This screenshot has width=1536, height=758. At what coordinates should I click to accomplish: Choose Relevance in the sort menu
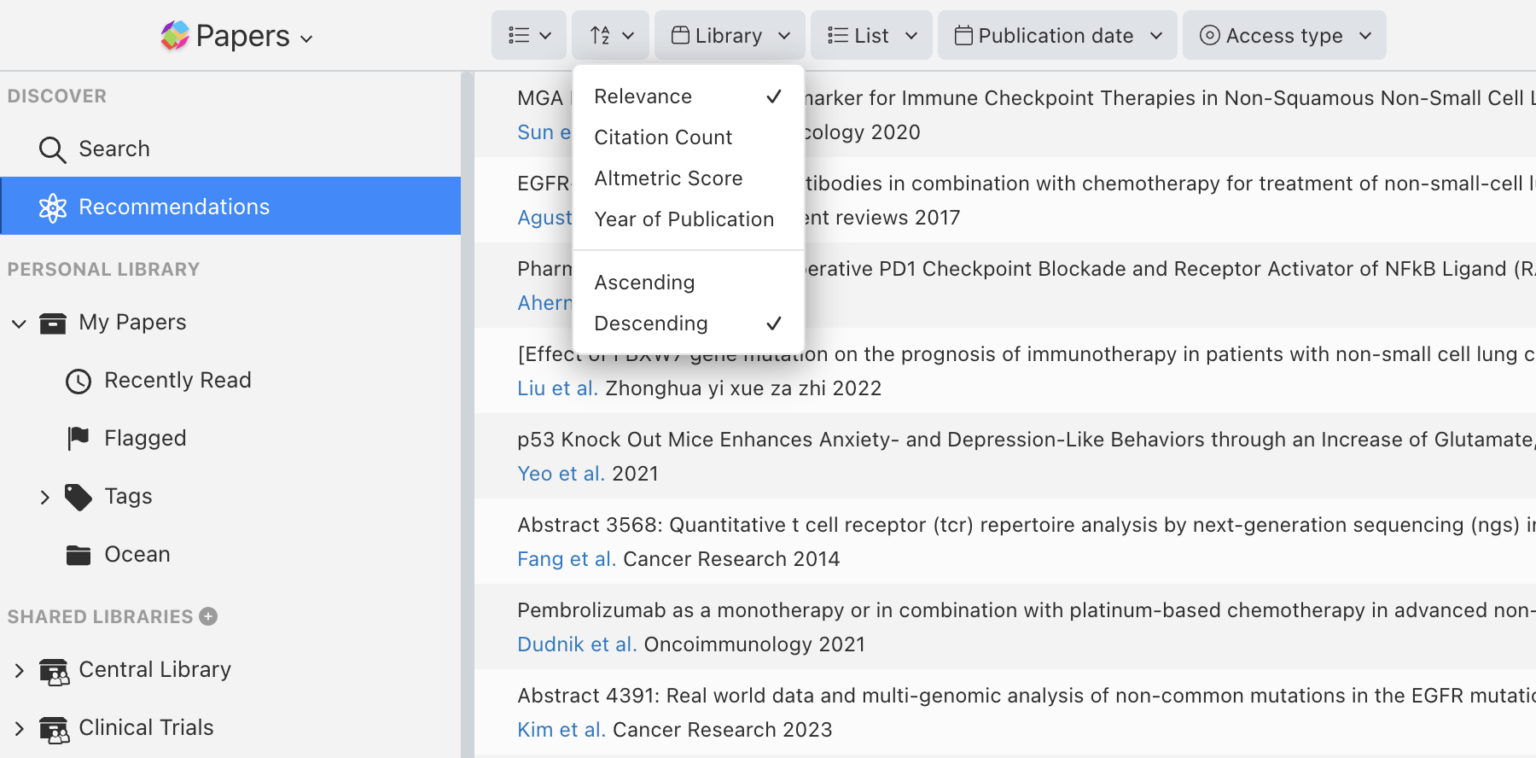coord(641,96)
